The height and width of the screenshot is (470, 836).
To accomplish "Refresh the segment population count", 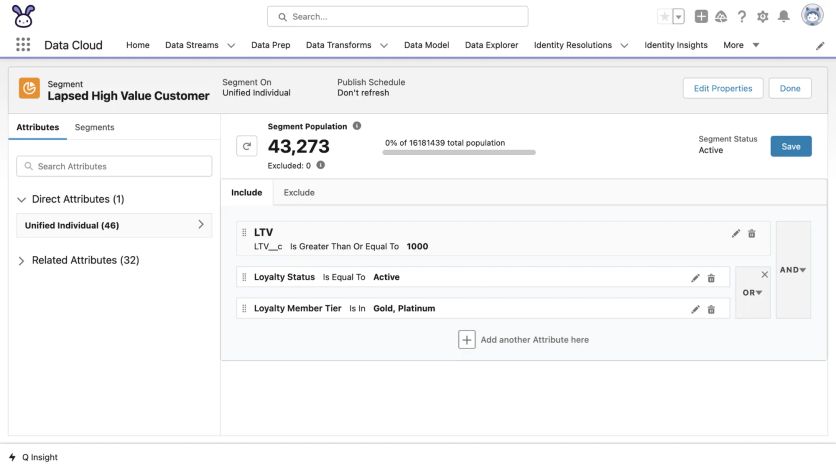I will (246, 146).
